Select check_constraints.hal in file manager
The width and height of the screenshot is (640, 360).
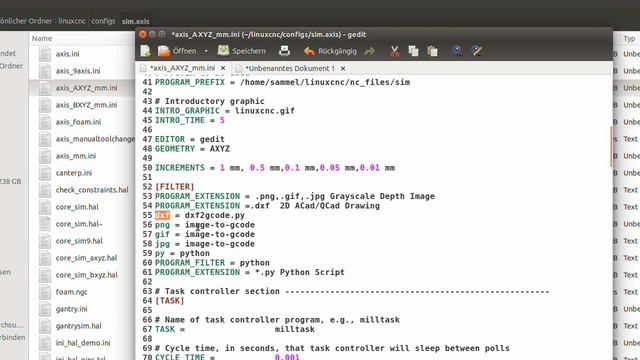pyautogui.click(x=92, y=190)
